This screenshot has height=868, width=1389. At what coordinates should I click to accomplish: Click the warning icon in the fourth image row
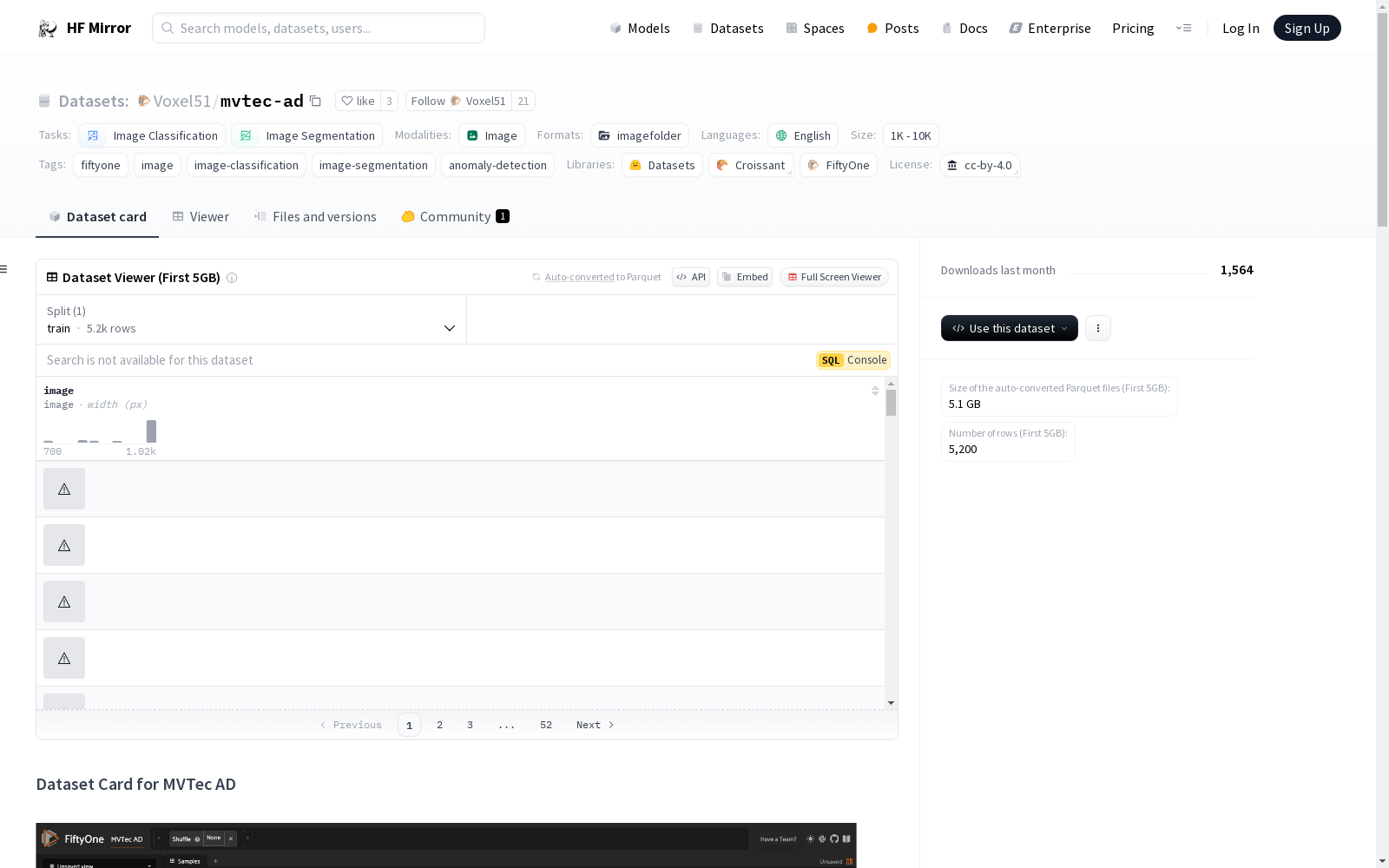click(x=64, y=658)
